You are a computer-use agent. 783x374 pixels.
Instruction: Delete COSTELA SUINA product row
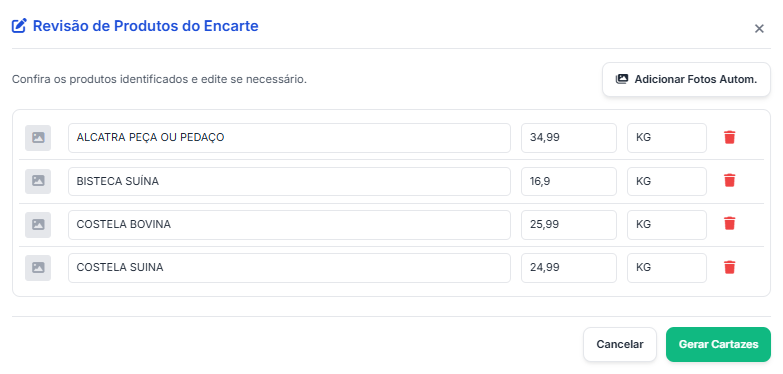tap(730, 267)
